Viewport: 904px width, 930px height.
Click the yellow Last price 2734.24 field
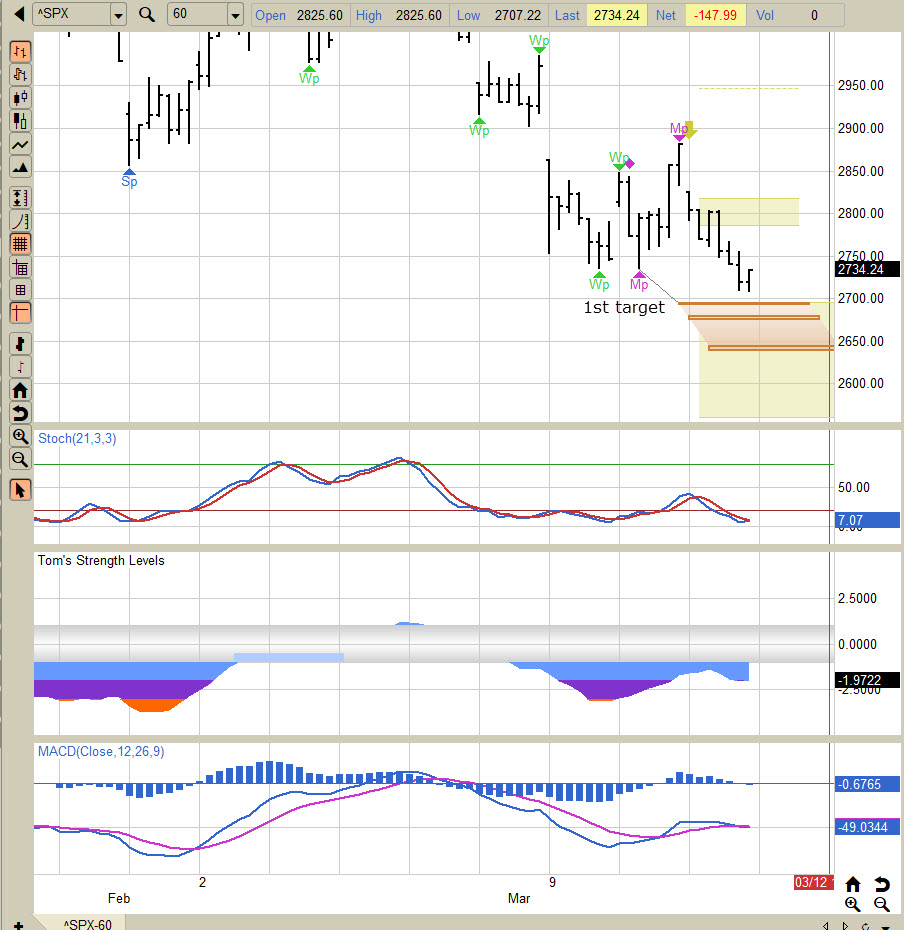pos(616,15)
